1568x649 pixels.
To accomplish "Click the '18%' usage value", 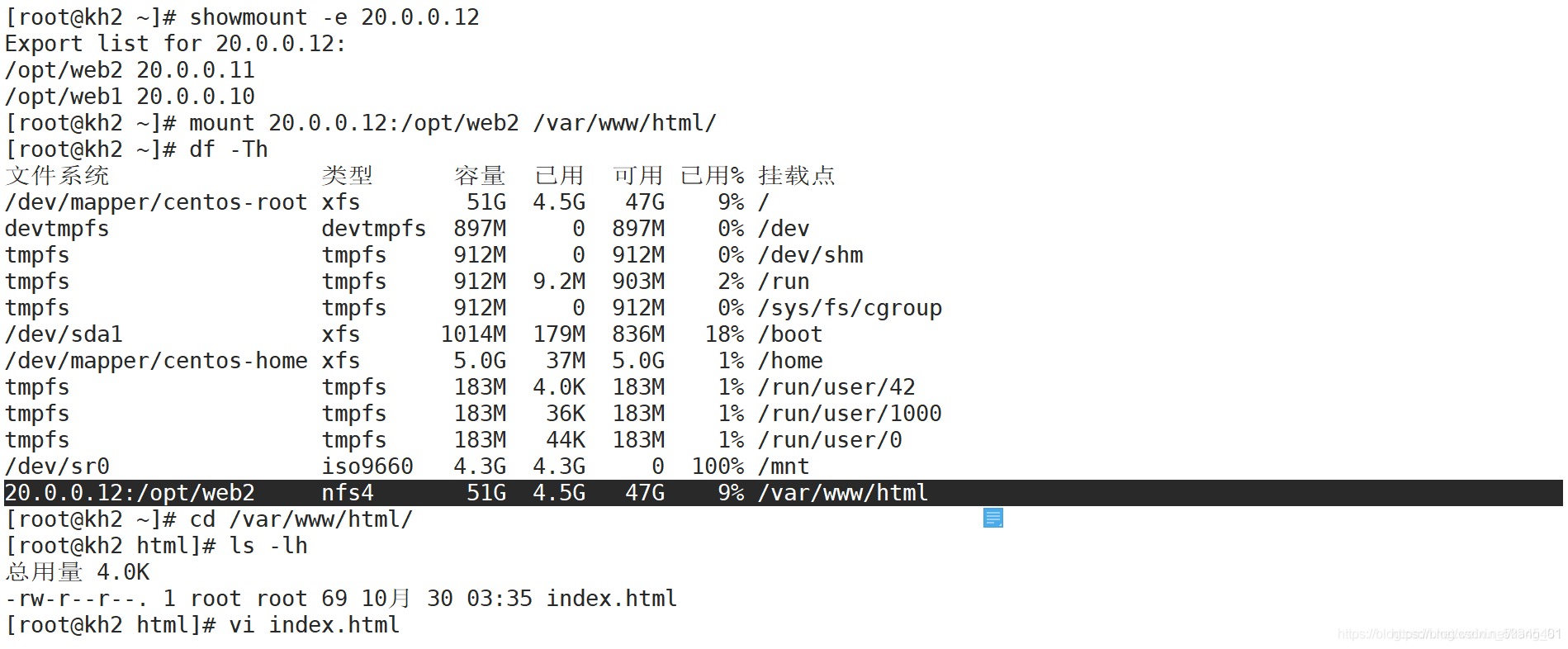I will [x=724, y=334].
